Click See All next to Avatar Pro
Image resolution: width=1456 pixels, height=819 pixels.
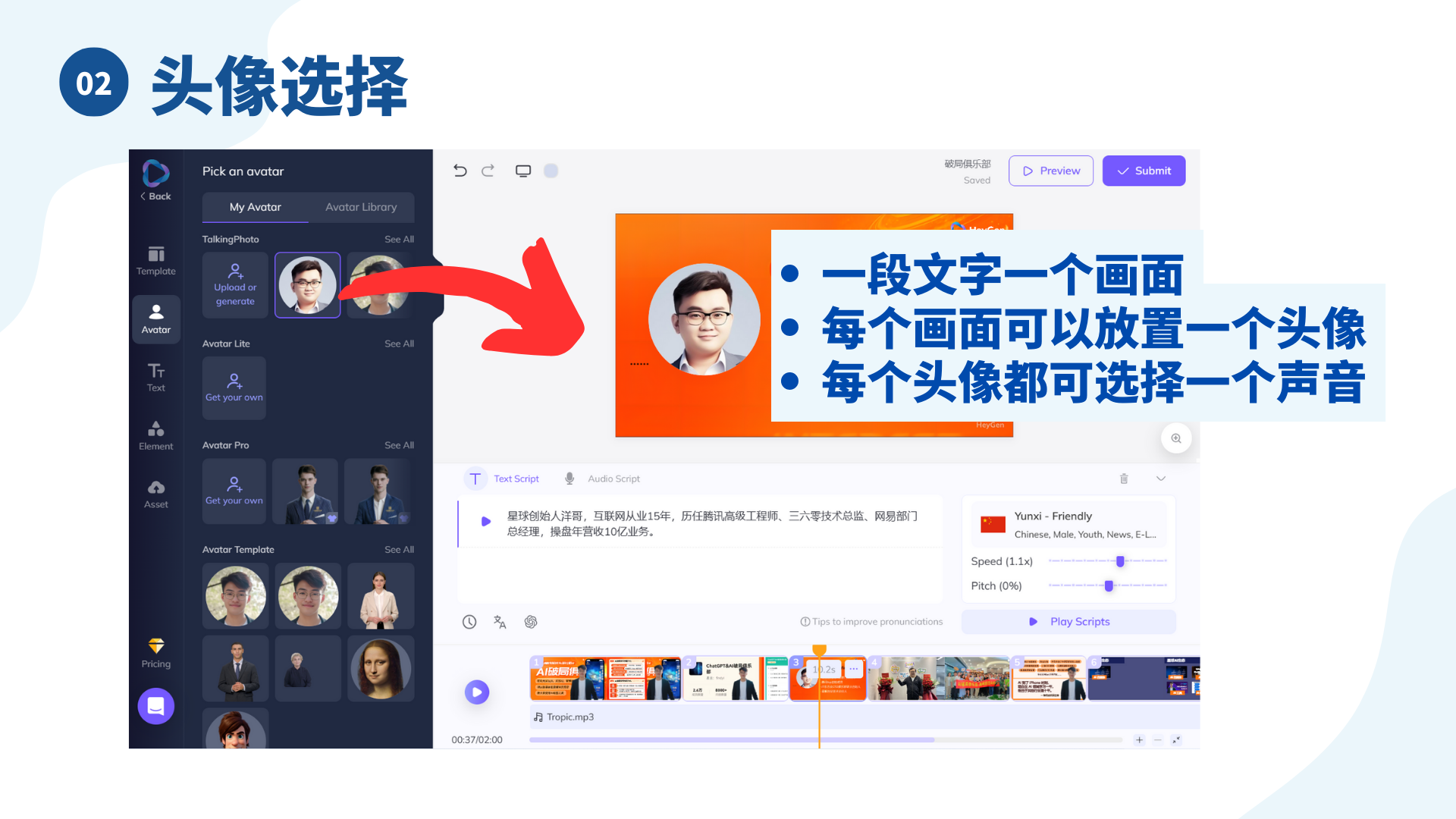tap(399, 445)
